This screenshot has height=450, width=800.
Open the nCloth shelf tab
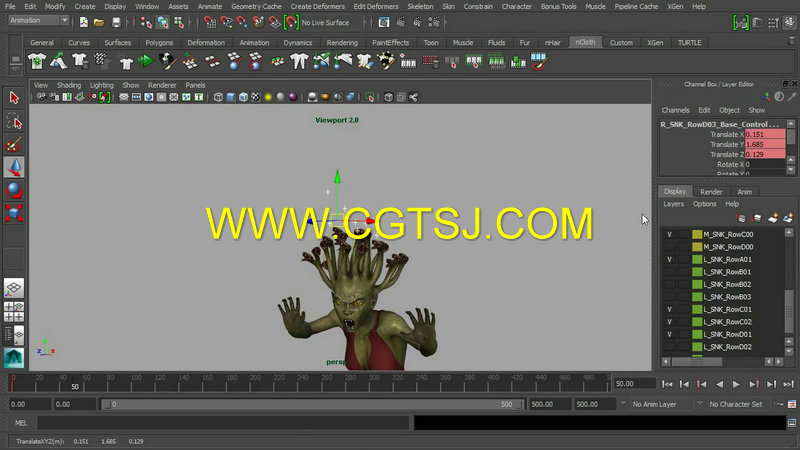point(585,42)
